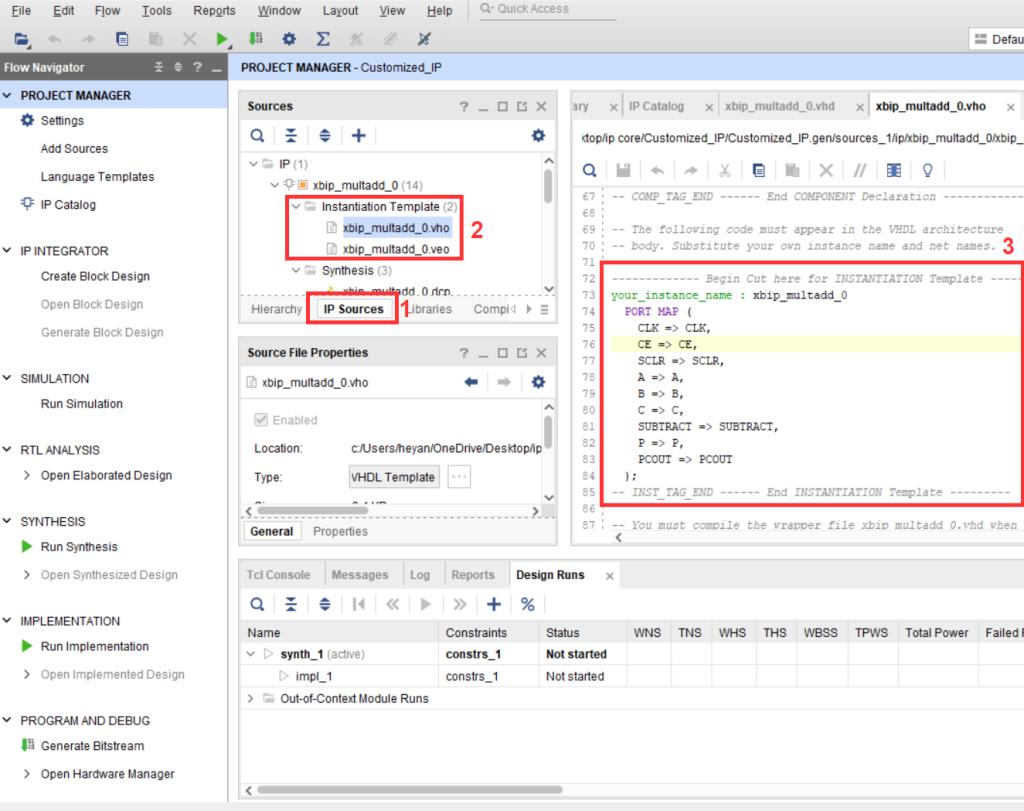Switch to the Properties tab
The image size is (1024, 811).
point(340,532)
